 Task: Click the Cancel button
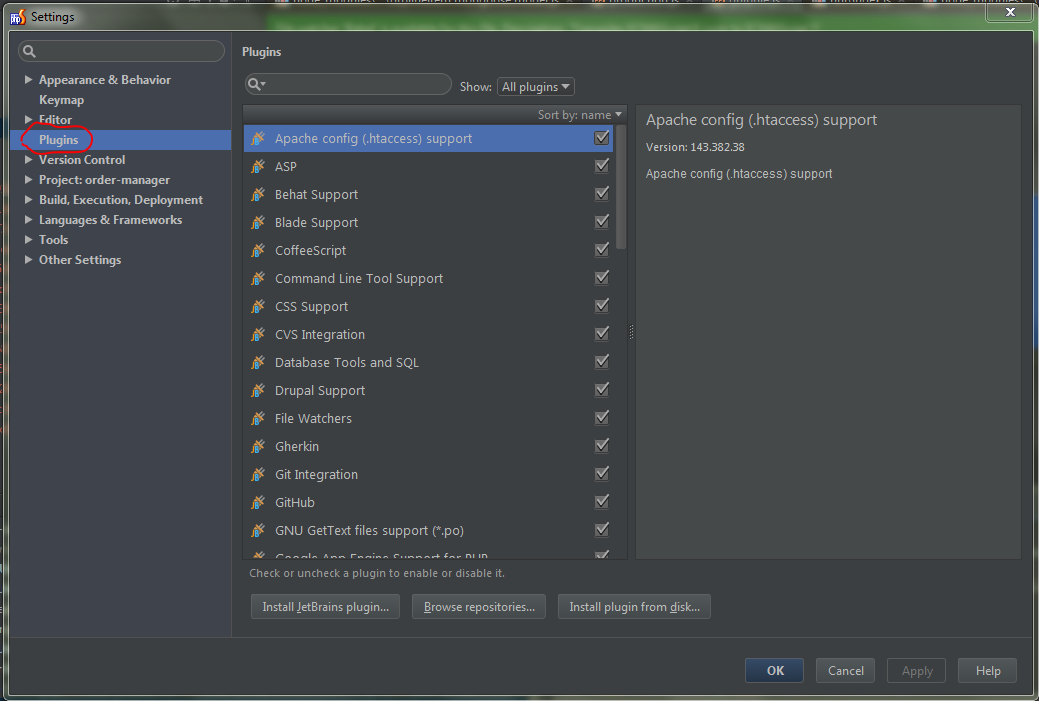[846, 671]
